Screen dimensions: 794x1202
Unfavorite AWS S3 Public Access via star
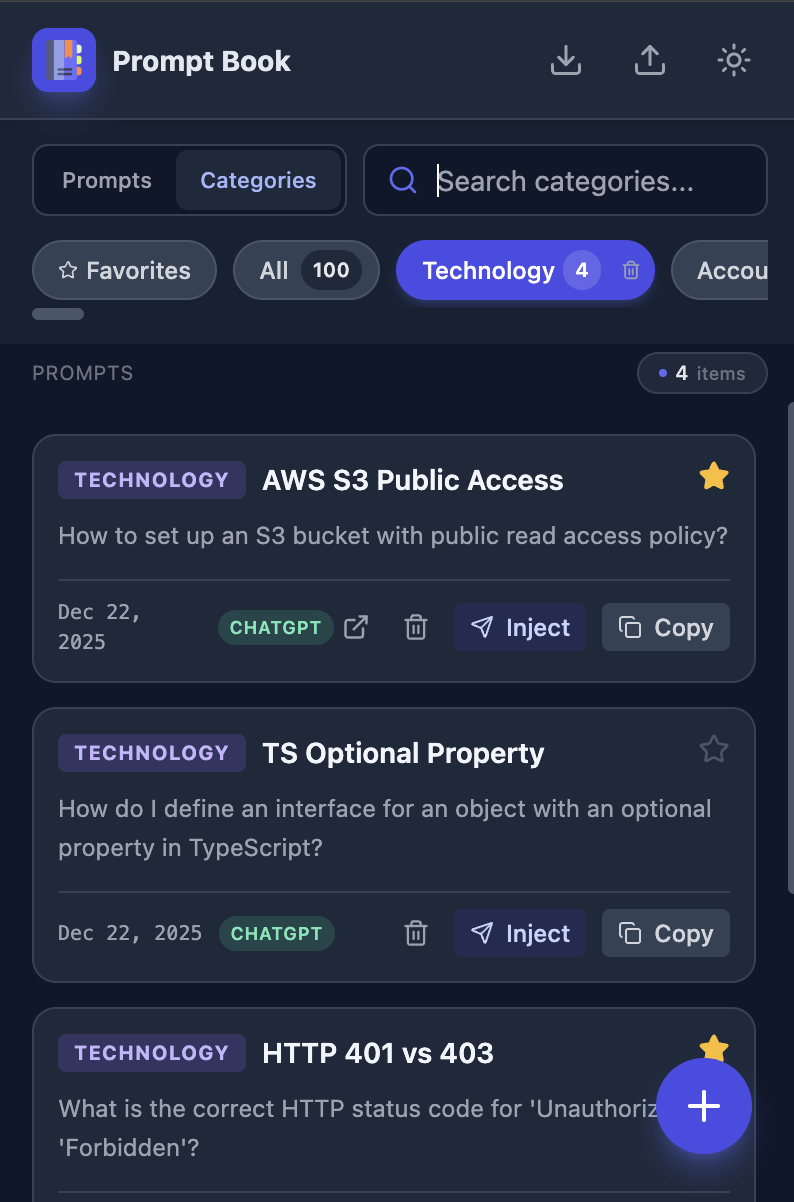click(713, 477)
